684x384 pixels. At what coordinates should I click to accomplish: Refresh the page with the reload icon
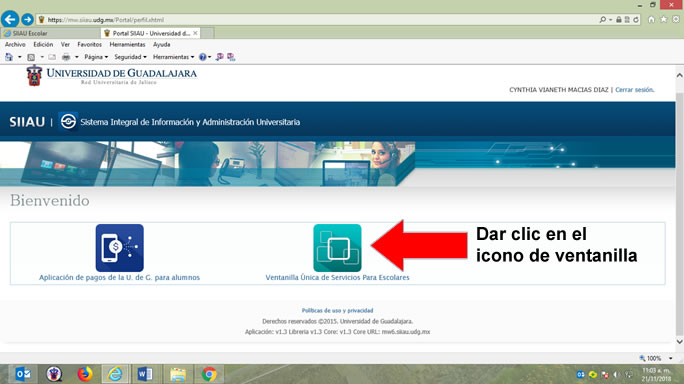[x=636, y=20]
